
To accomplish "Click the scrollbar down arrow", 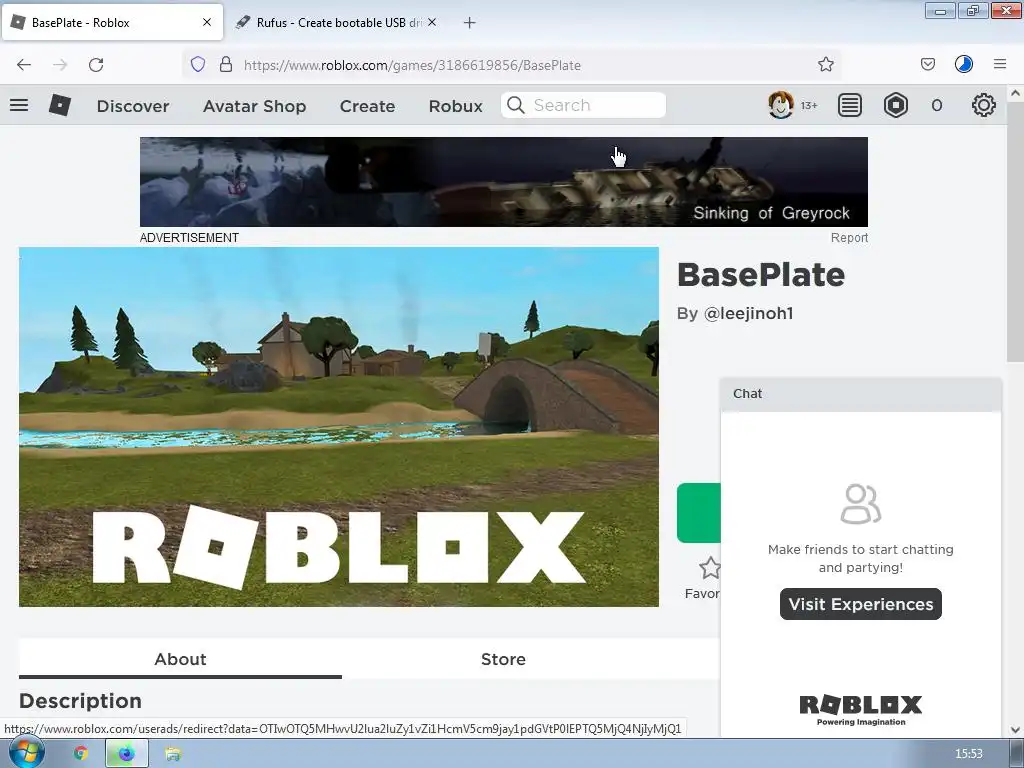I will point(1015,729).
